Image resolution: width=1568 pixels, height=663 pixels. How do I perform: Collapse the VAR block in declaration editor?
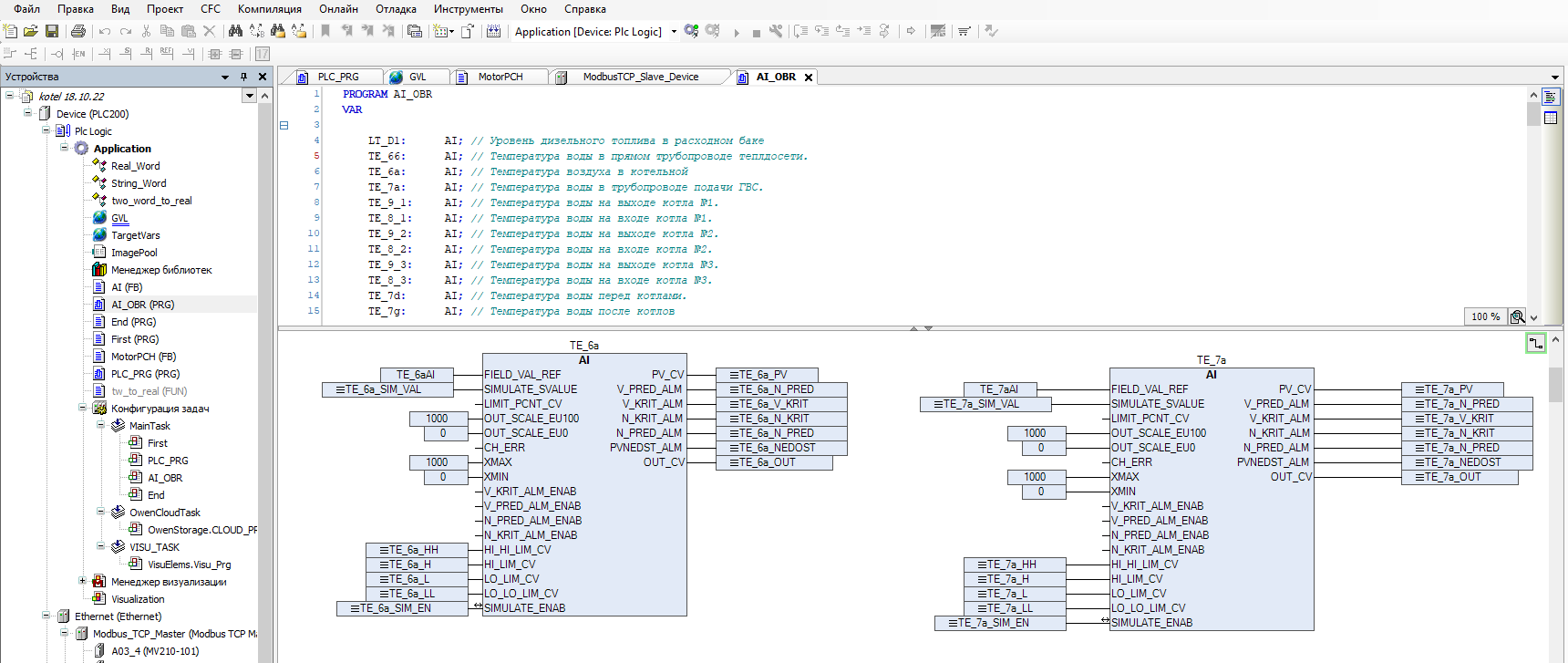point(284,125)
